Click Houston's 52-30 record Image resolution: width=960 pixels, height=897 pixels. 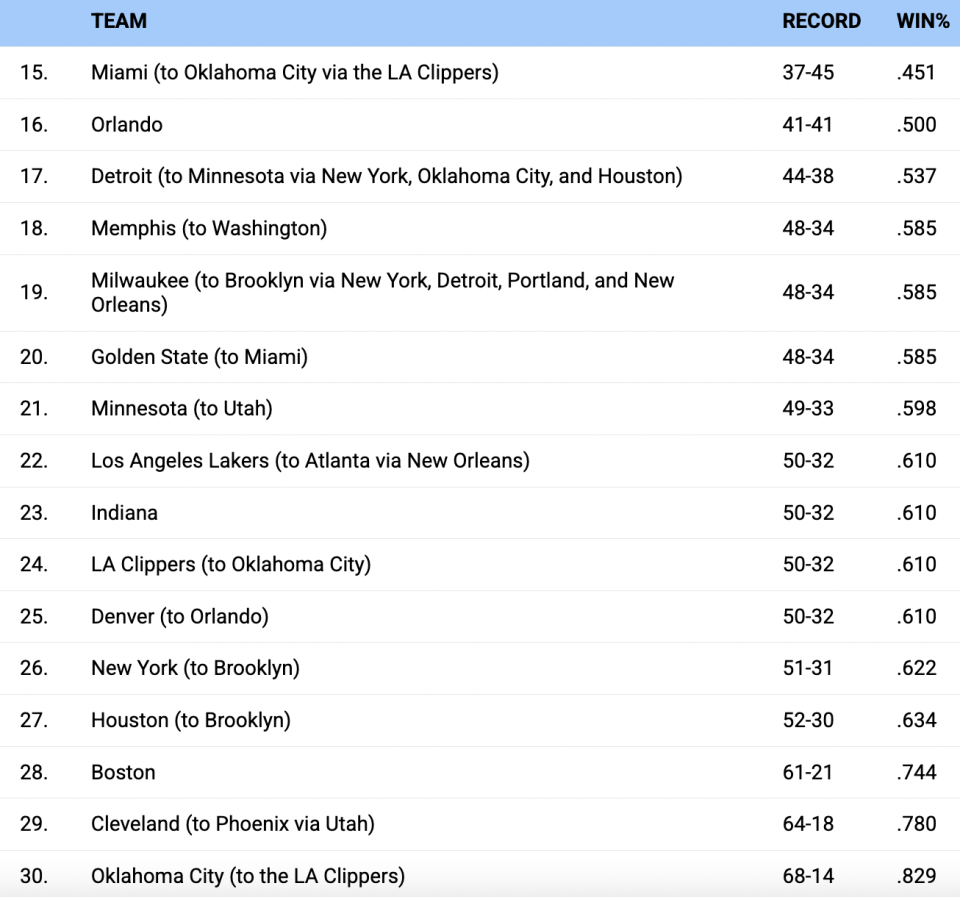[x=808, y=720]
